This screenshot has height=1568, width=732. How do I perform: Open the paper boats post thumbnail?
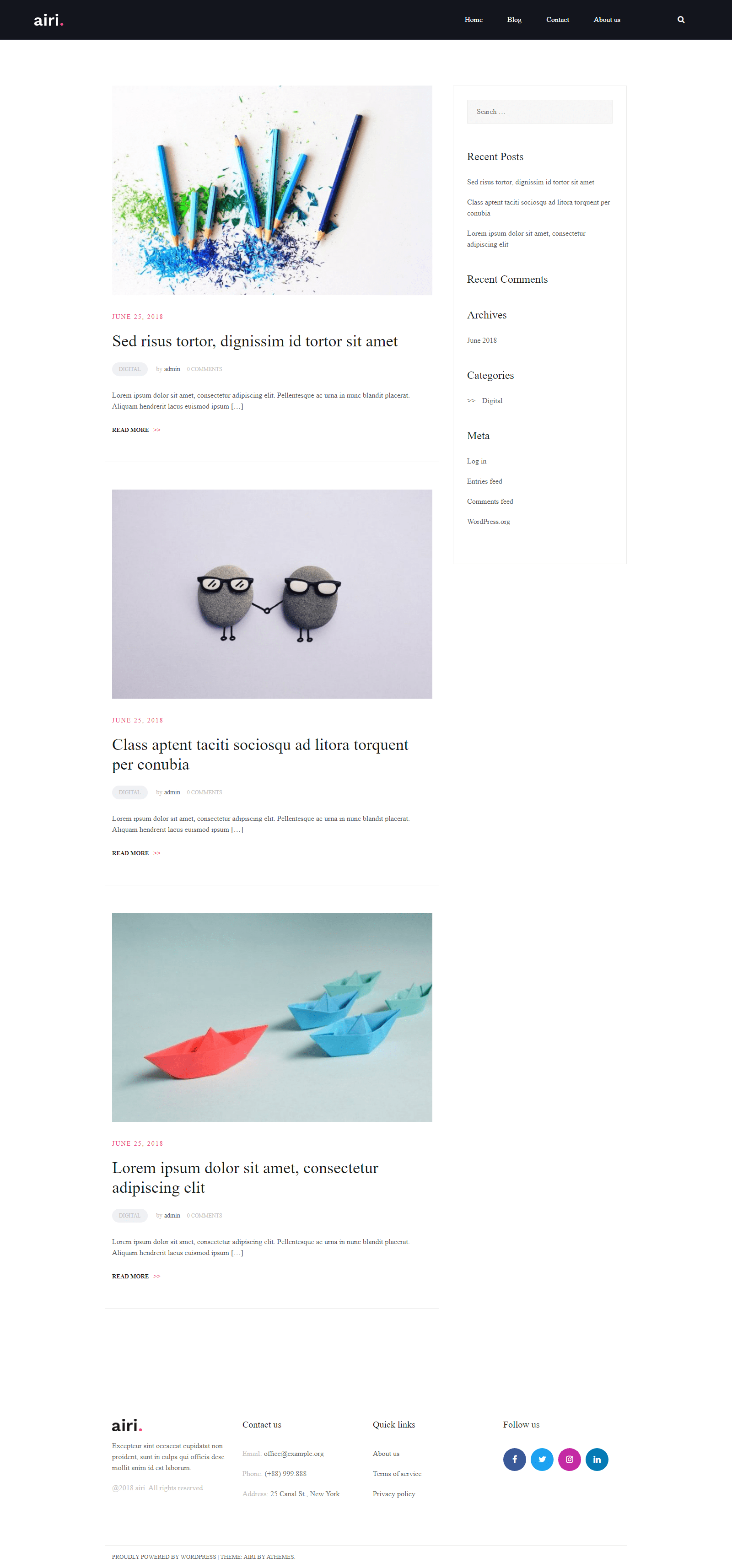(272, 1017)
